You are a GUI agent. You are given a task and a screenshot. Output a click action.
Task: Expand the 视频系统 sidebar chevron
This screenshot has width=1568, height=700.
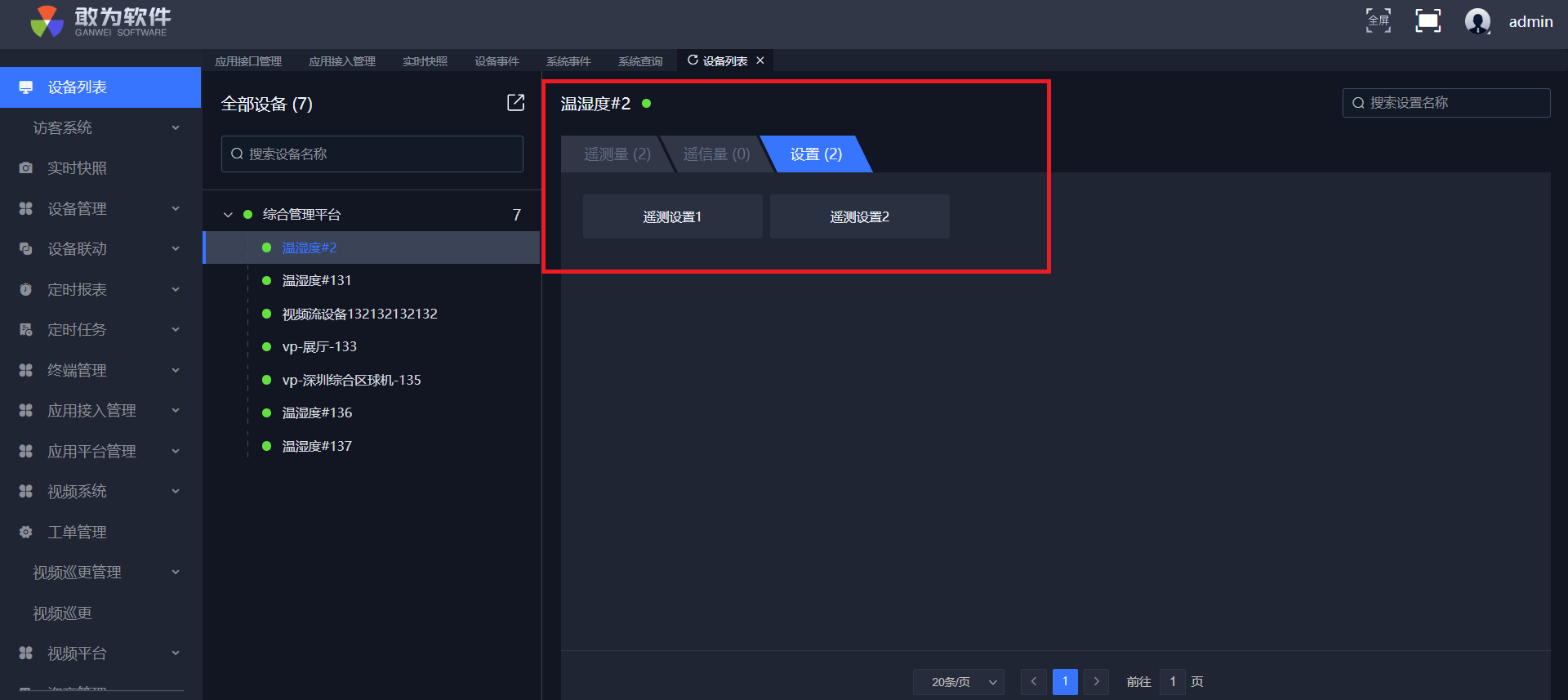[176, 491]
